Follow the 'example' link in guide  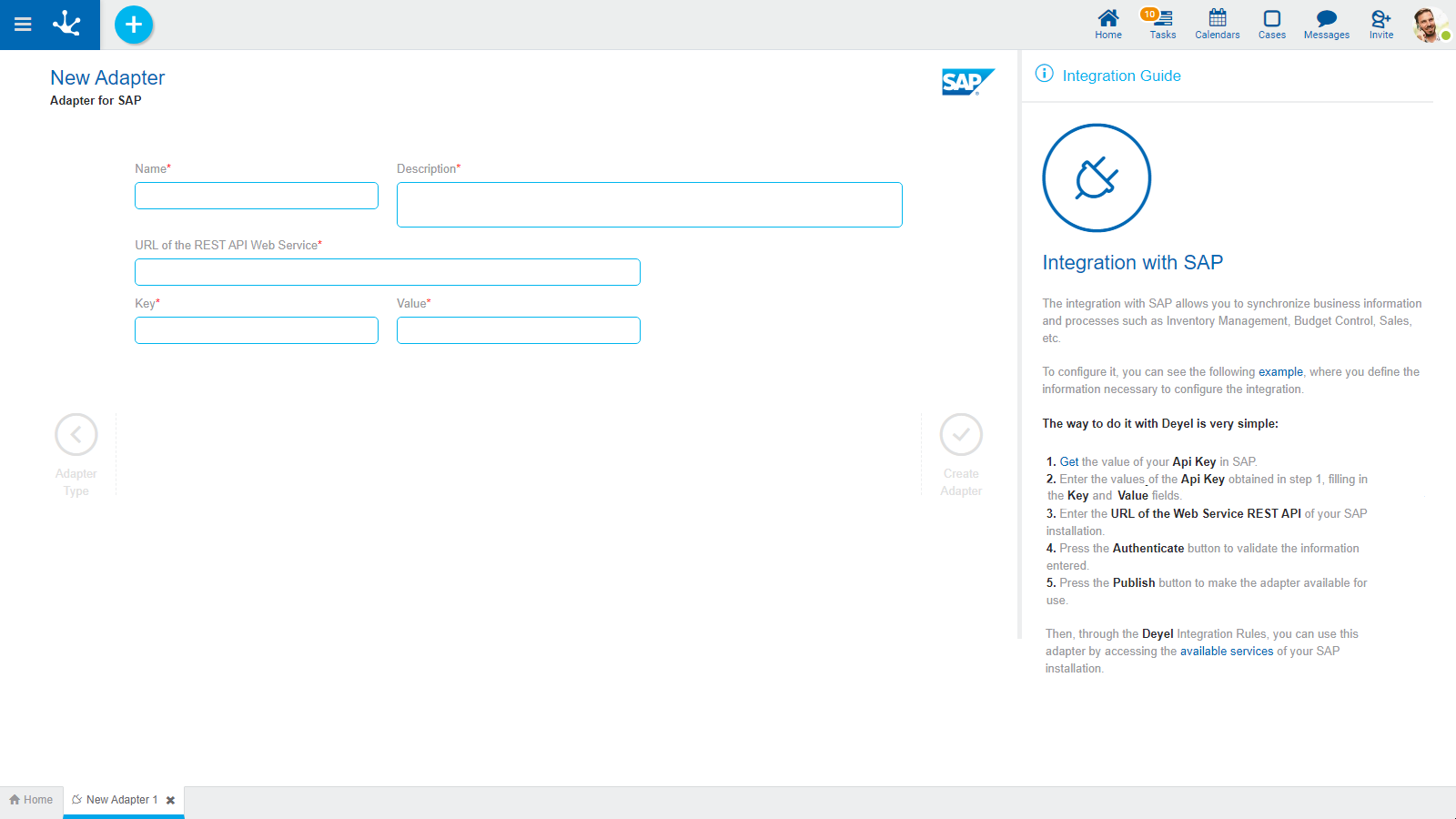pos(1280,372)
